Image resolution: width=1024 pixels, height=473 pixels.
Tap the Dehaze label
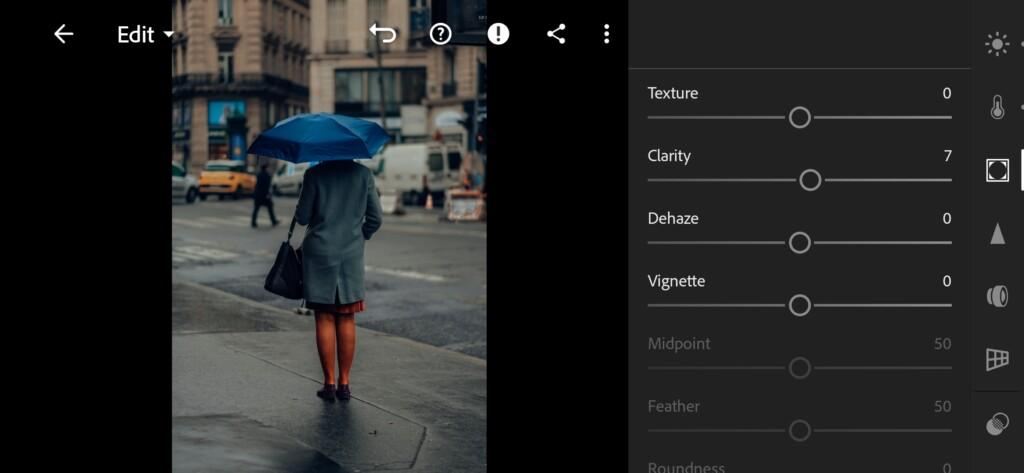click(673, 219)
